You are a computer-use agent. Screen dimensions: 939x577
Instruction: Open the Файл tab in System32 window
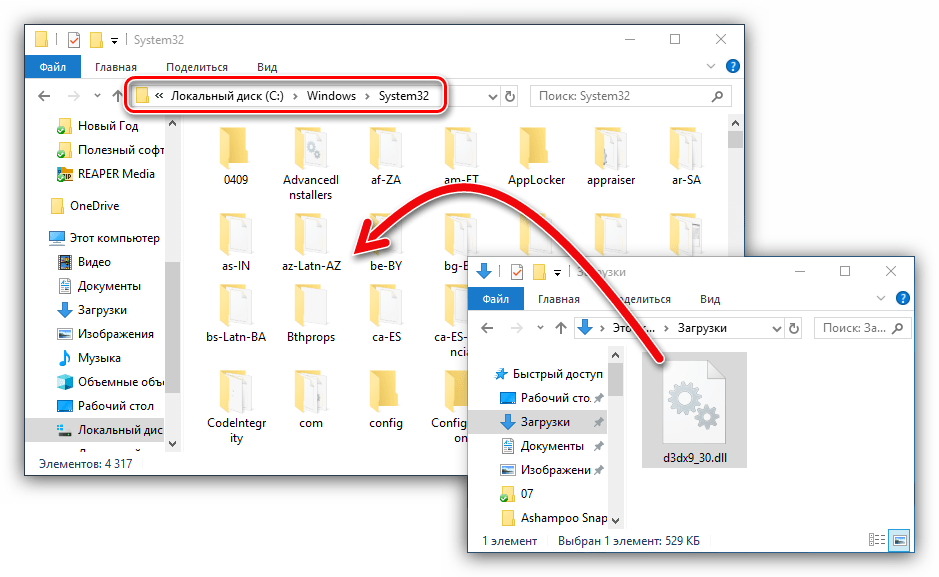(x=52, y=67)
